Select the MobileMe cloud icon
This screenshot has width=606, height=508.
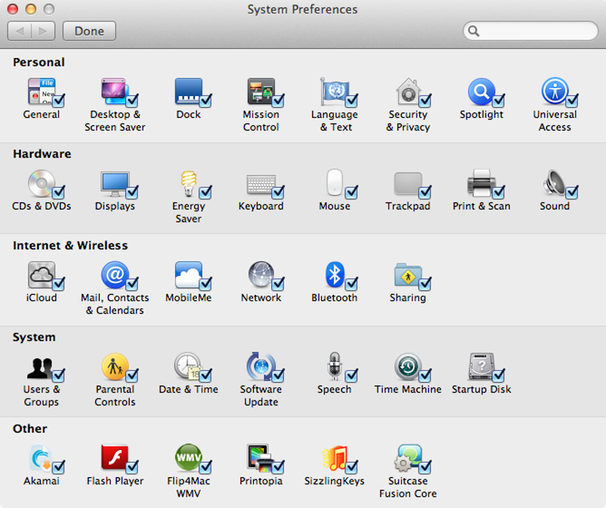click(188, 274)
